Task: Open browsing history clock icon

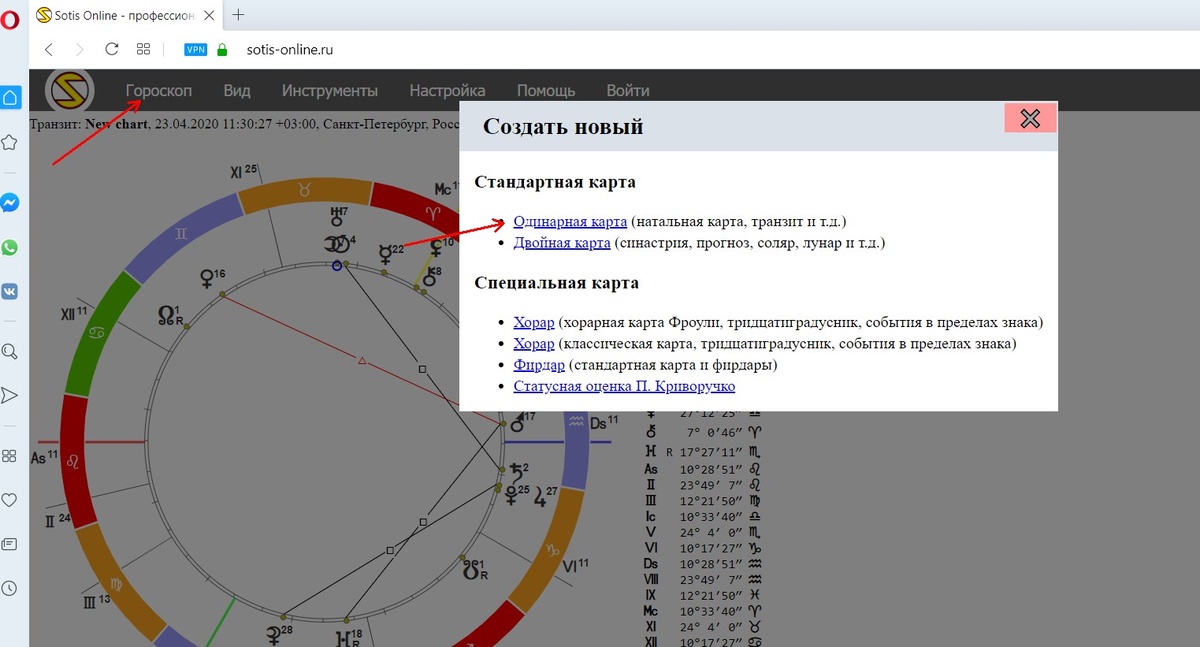Action: [10, 589]
